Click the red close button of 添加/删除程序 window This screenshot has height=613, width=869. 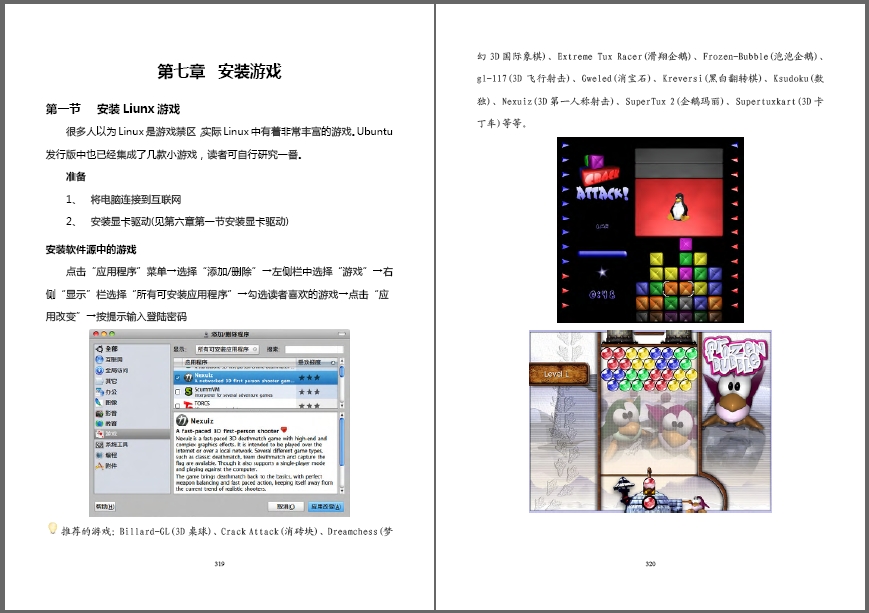[96, 334]
